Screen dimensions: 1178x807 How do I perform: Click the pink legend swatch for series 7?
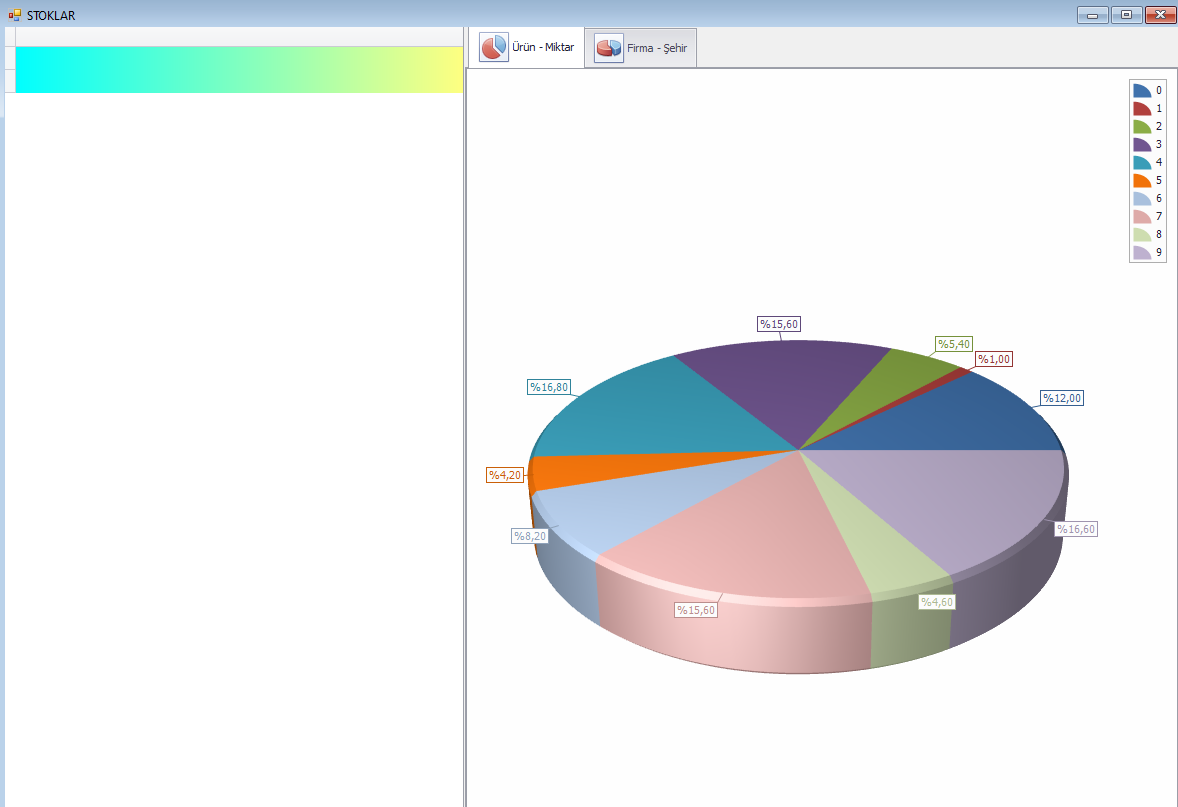(x=1142, y=217)
